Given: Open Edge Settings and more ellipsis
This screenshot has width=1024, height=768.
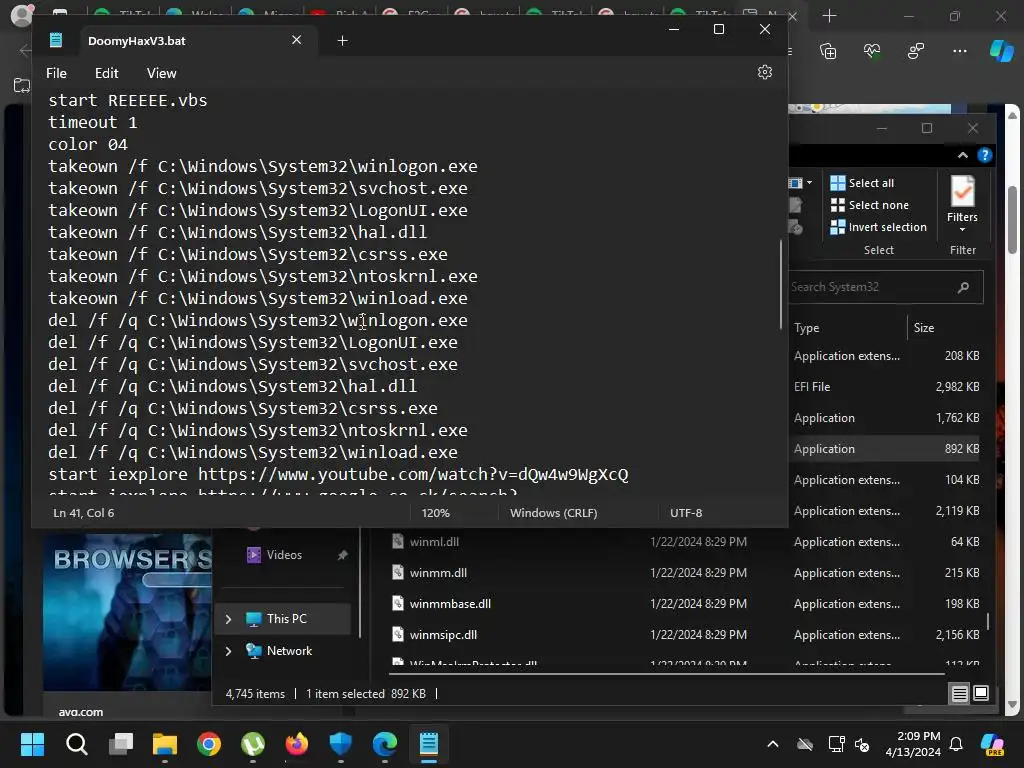Looking at the screenshot, I should tap(960, 51).
